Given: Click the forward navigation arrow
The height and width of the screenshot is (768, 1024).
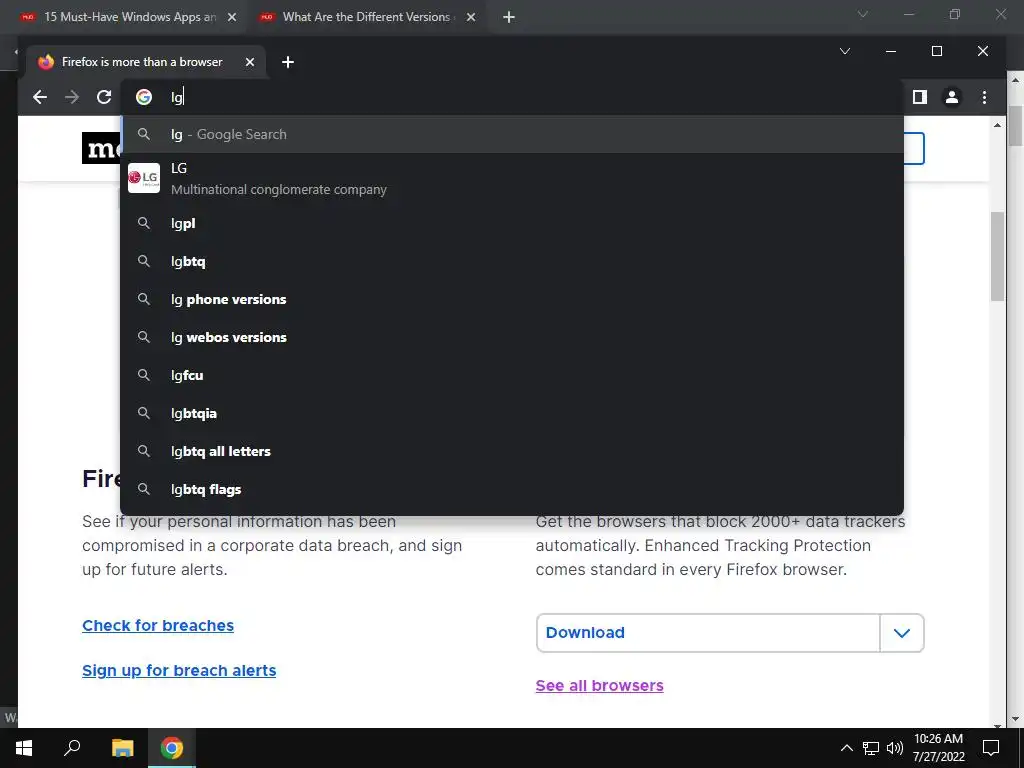Looking at the screenshot, I should tap(72, 97).
